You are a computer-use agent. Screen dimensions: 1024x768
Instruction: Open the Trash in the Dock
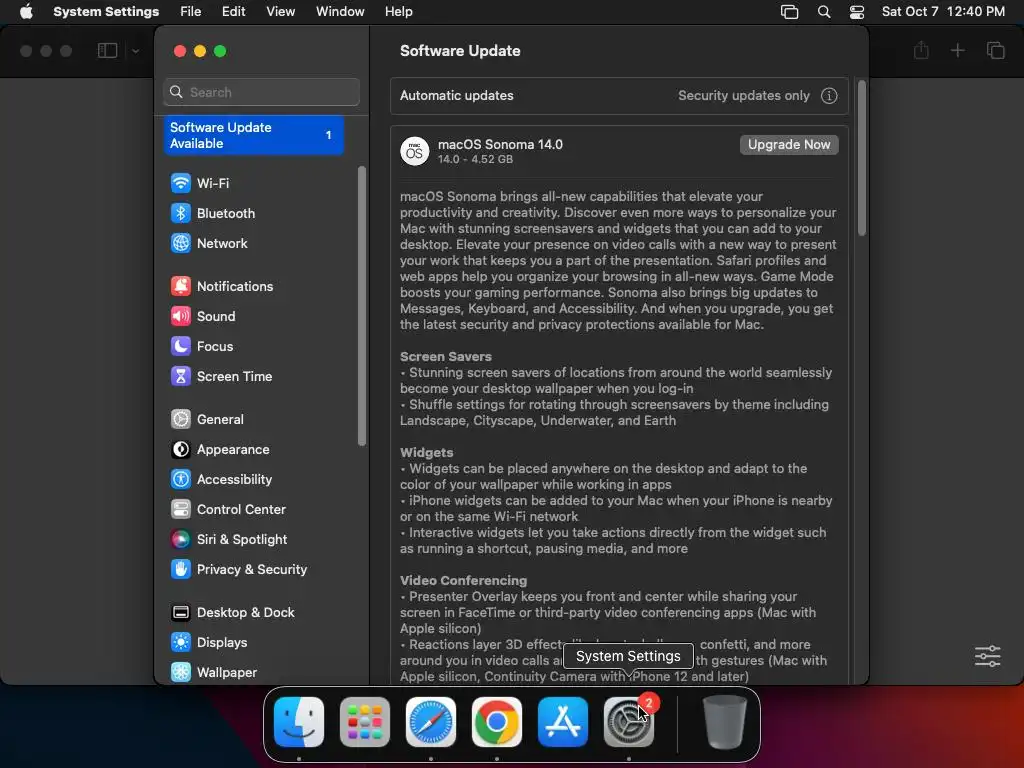pyautogui.click(x=724, y=722)
